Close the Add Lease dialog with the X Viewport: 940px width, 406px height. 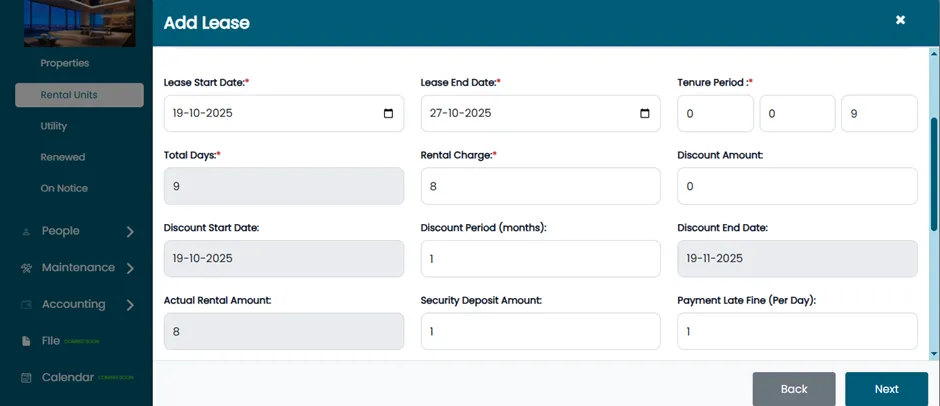click(x=900, y=20)
